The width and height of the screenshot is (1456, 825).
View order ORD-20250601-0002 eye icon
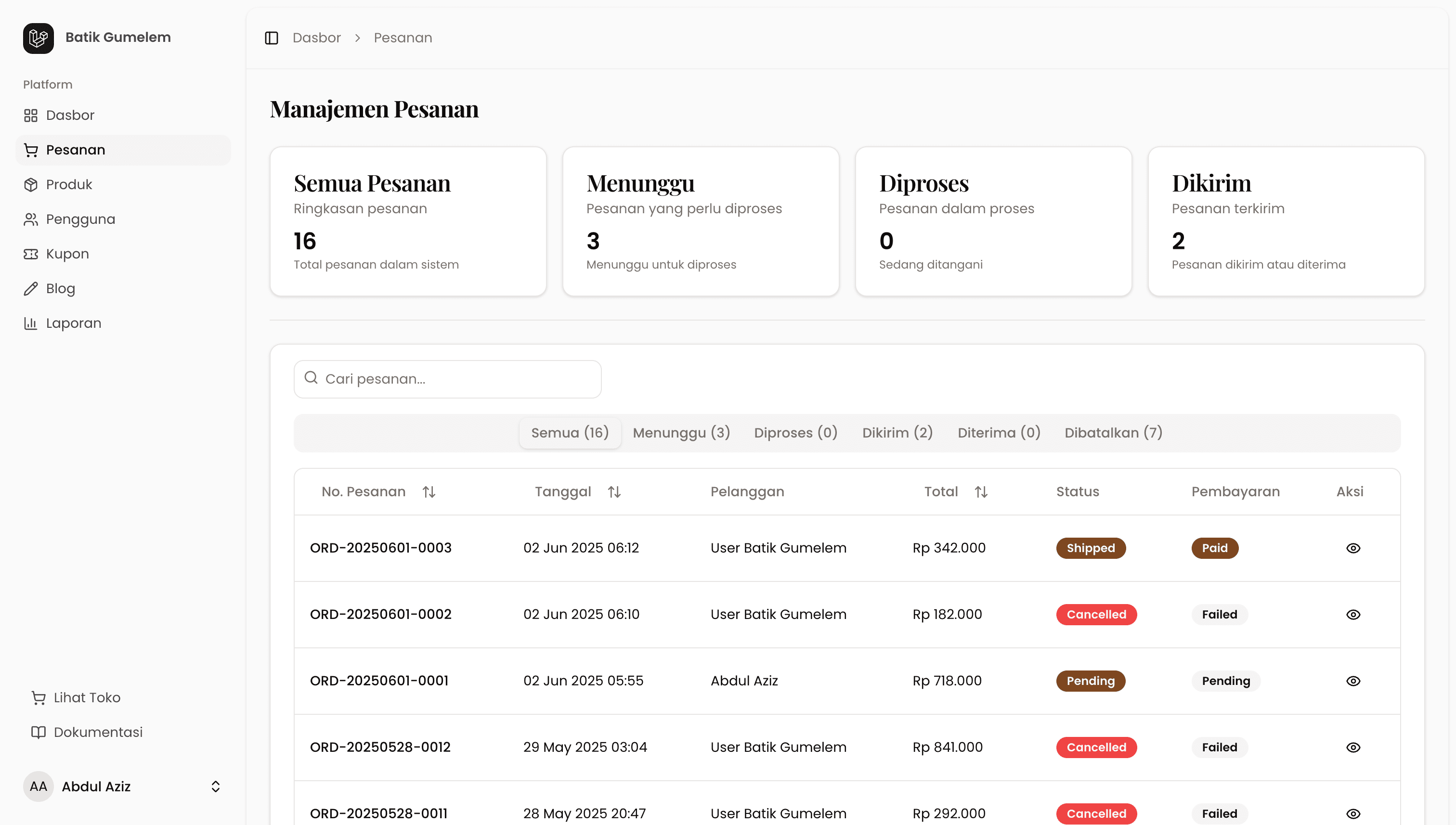pyautogui.click(x=1353, y=615)
